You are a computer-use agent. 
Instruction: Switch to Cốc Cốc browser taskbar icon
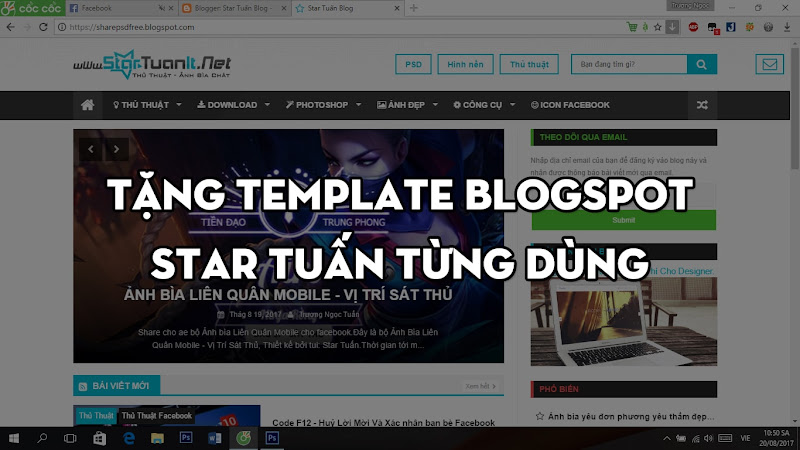tap(243, 438)
